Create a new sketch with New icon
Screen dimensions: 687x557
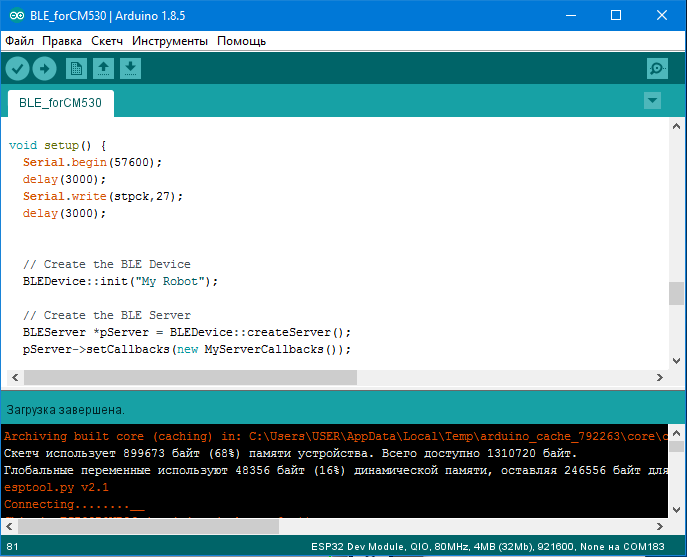click(x=76, y=68)
